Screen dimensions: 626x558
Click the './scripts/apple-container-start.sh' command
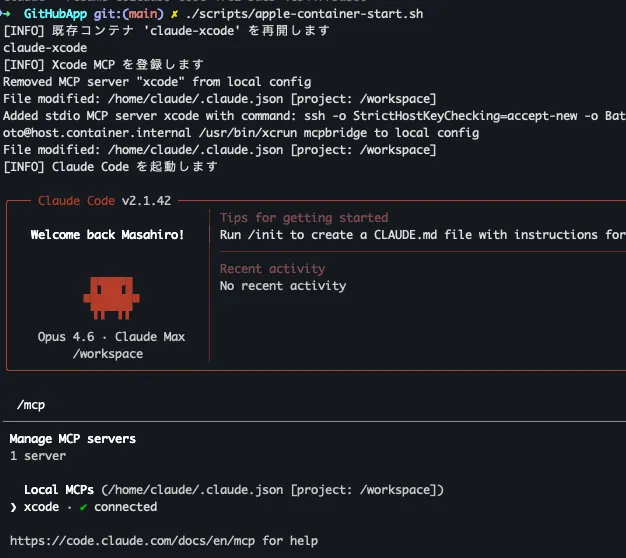305,14
